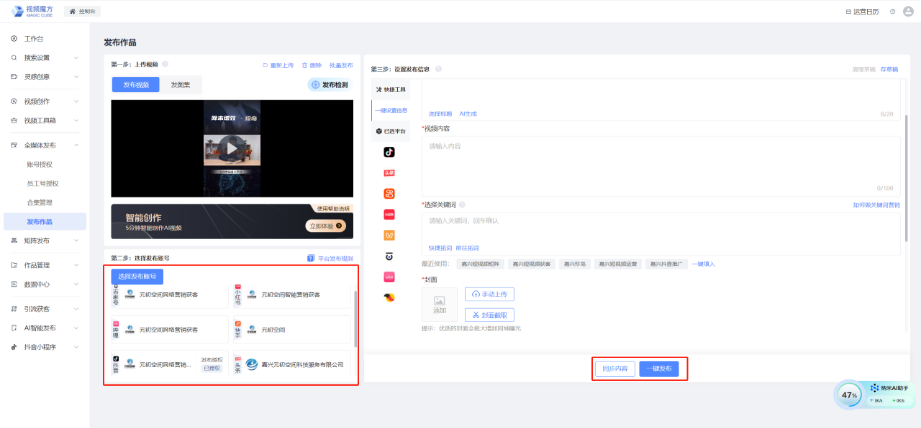921x428 pixels.
Task: Select the pink Bilibili platform icon
Action: tap(389, 277)
